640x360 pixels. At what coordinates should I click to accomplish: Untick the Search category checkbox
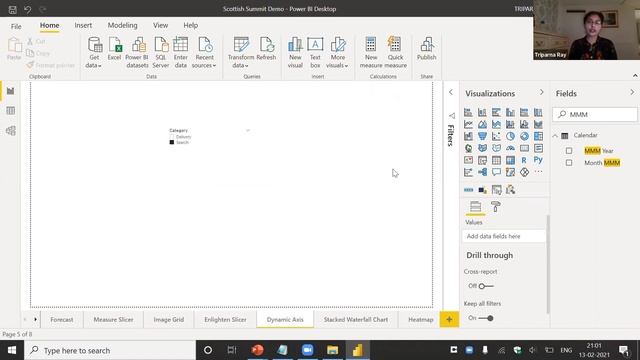(x=172, y=142)
